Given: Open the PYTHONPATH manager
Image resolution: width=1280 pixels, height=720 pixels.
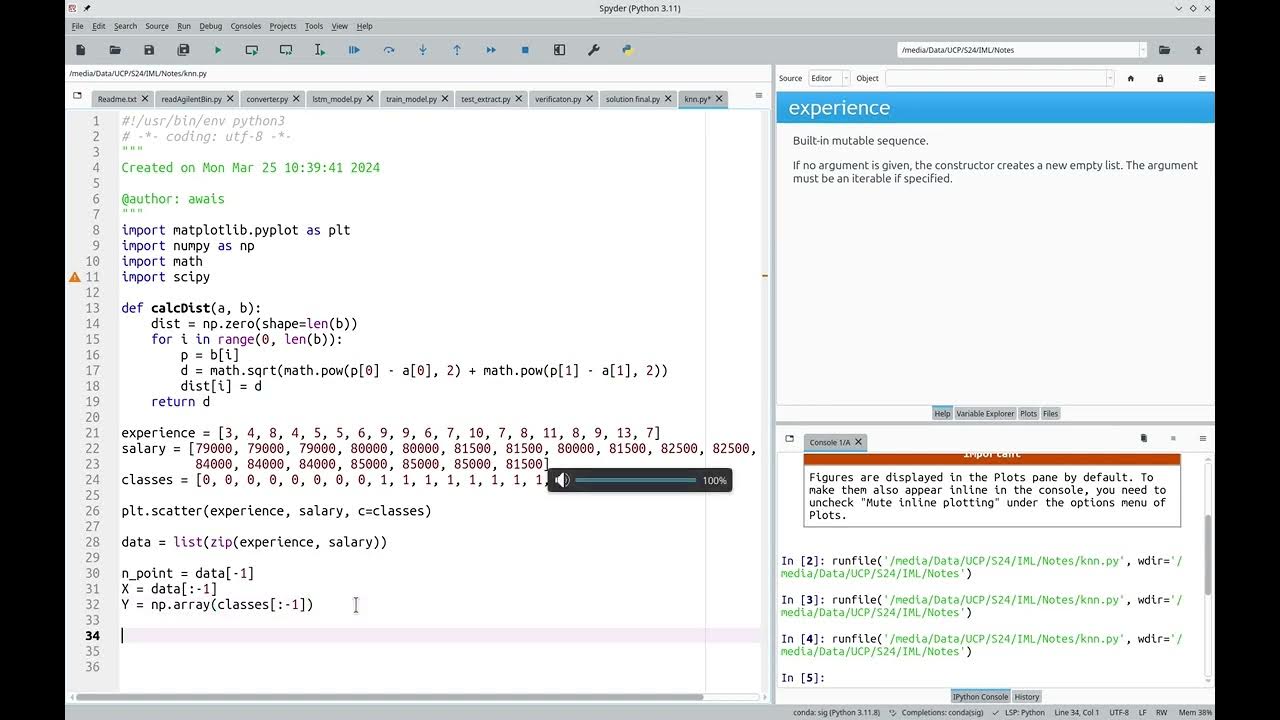Looking at the screenshot, I should [628, 50].
